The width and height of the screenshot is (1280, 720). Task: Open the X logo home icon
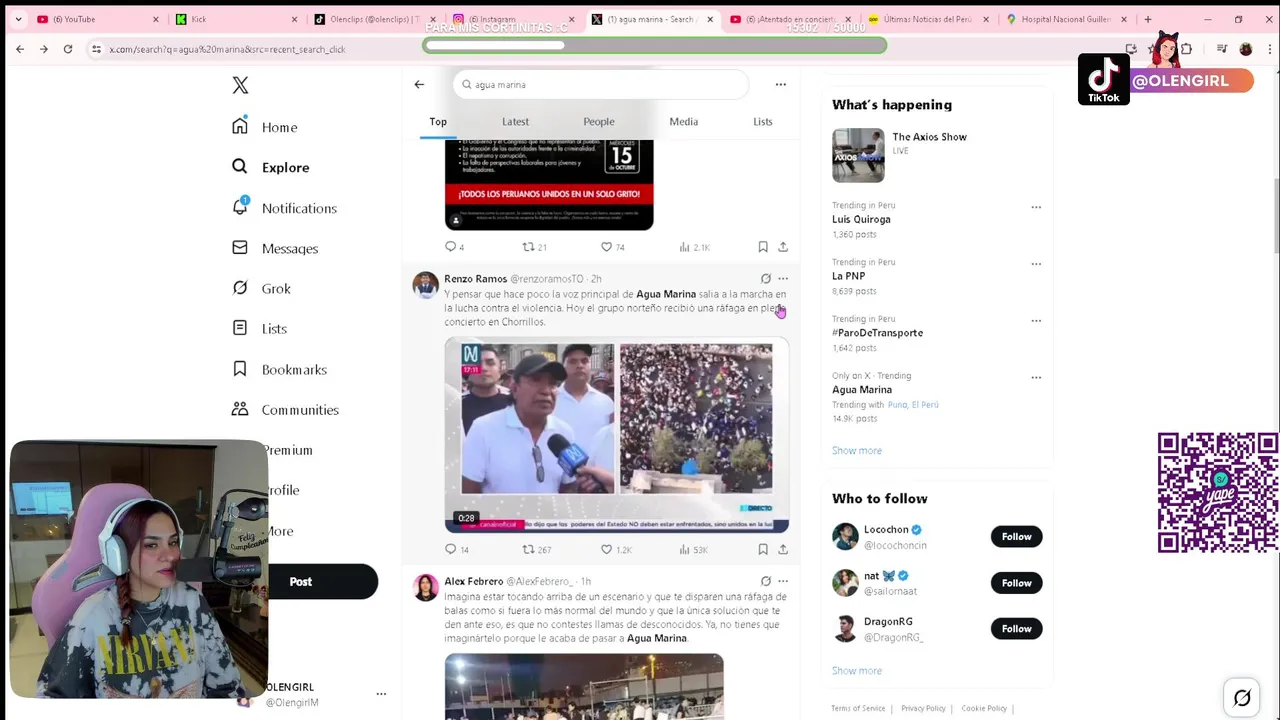tap(240, 86)
